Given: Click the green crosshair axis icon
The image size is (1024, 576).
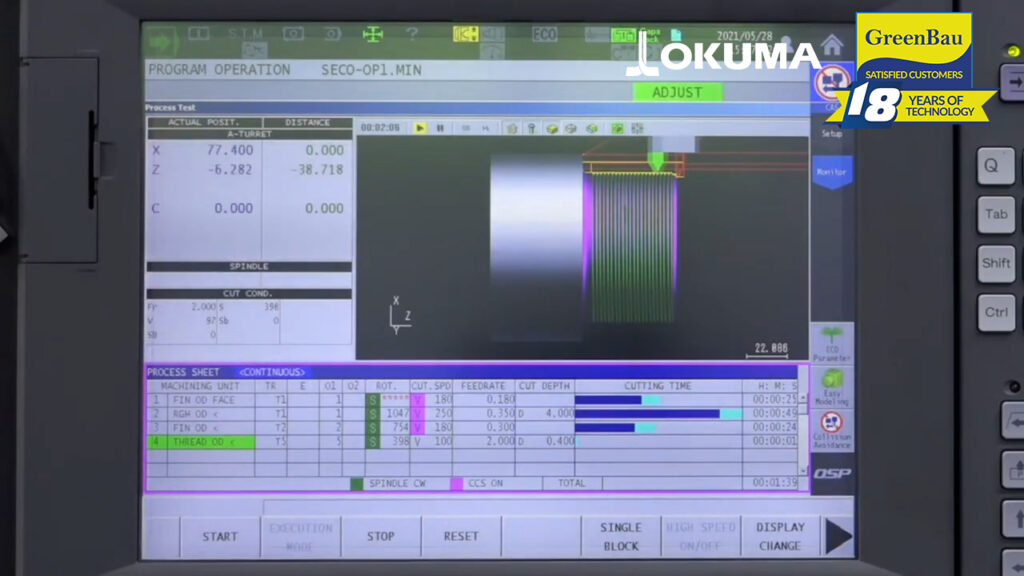Looking at the screenshot, I should point(373,34).
